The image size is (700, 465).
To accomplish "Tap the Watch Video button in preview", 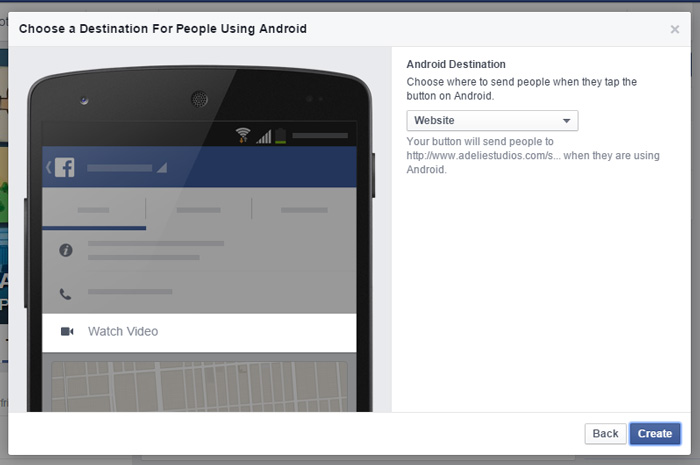I will tap(199, 331).
